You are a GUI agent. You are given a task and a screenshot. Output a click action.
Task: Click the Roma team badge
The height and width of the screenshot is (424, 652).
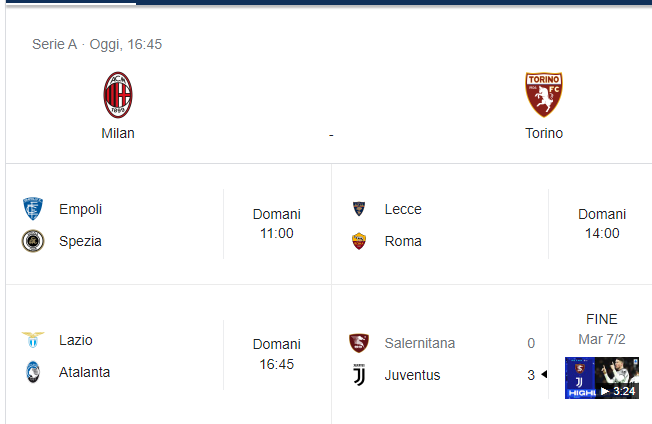pyautogui.click(x=359, y=241)
